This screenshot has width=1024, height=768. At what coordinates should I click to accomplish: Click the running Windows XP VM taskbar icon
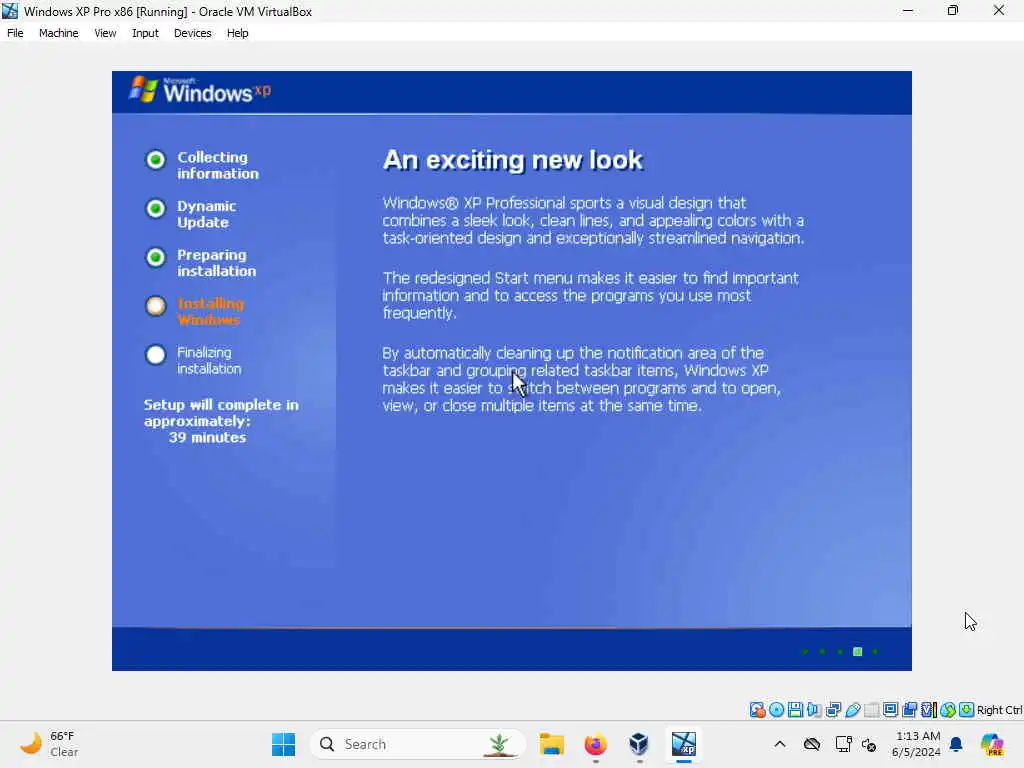[x=684, y=744]
